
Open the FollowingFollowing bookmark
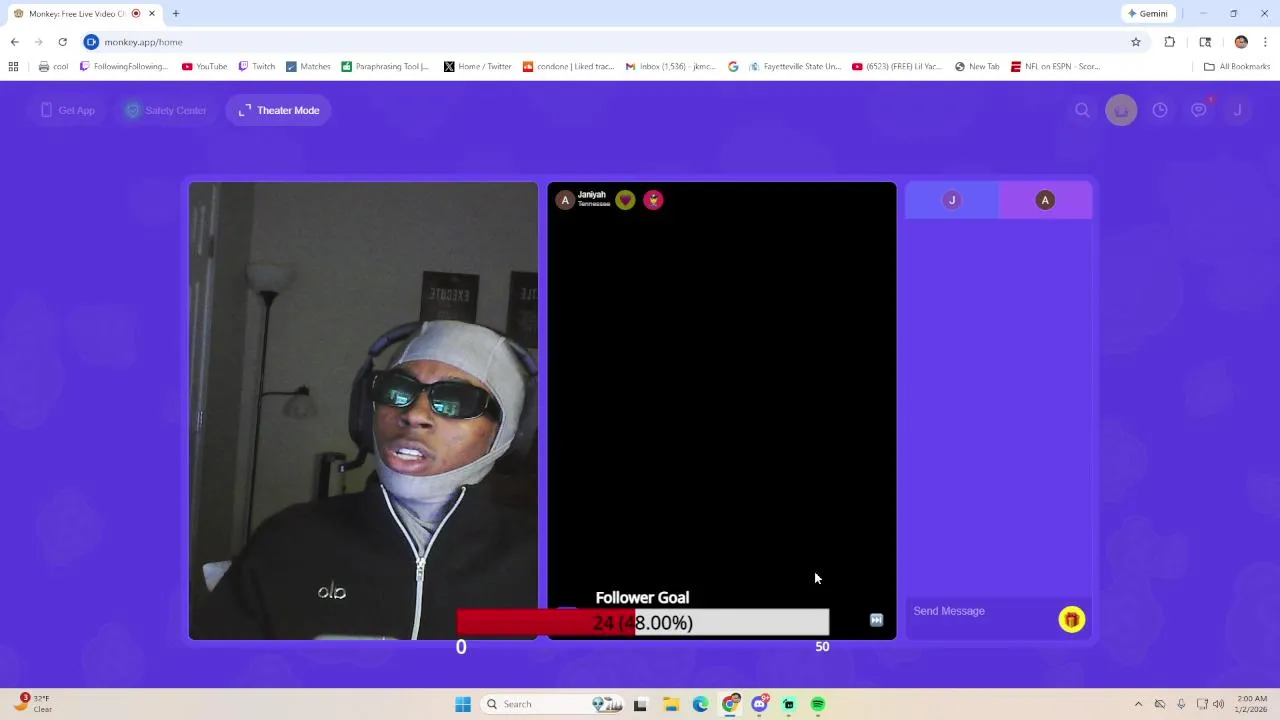[x=124, y=67]
